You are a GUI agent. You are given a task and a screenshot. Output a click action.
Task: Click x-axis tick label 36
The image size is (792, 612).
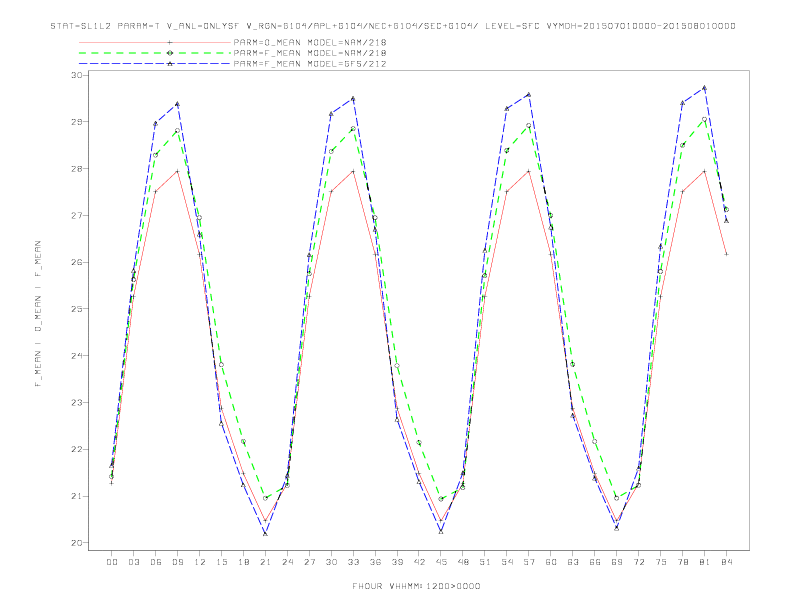(x=375, y=562)
